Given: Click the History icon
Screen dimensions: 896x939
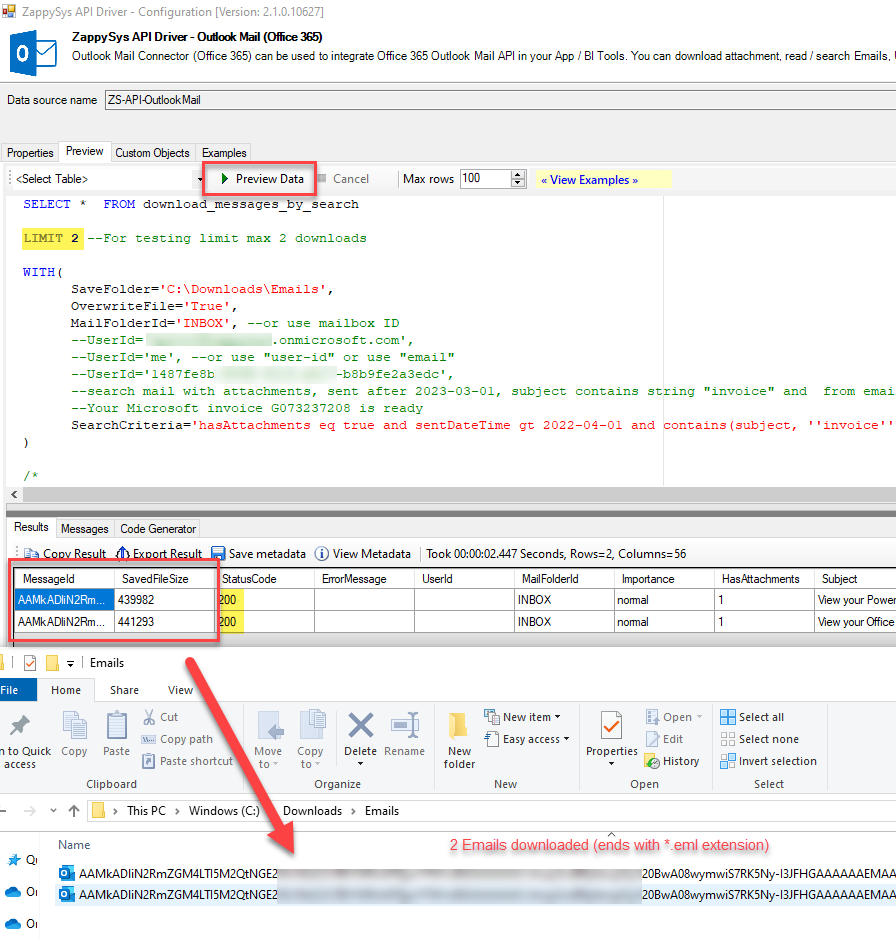Looking at the screenshot, I should 652,761.
